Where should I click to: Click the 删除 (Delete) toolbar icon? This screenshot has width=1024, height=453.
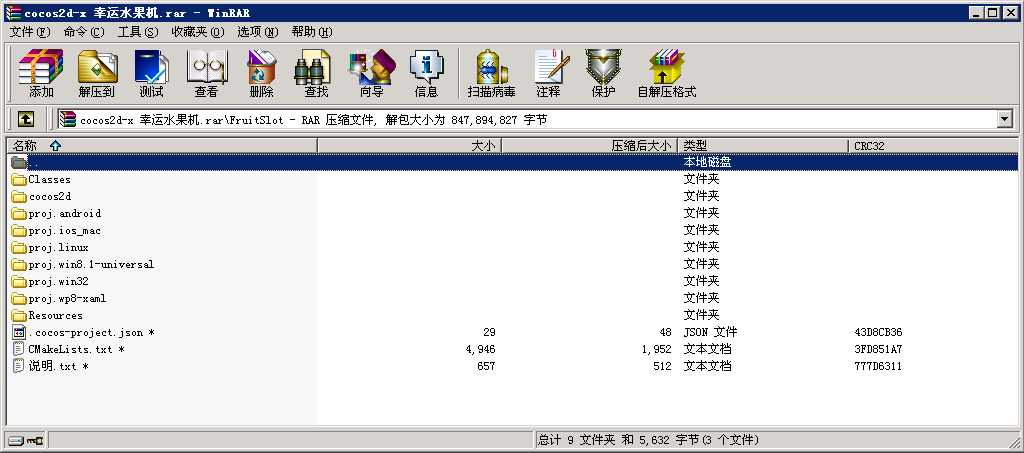(261, 67)
